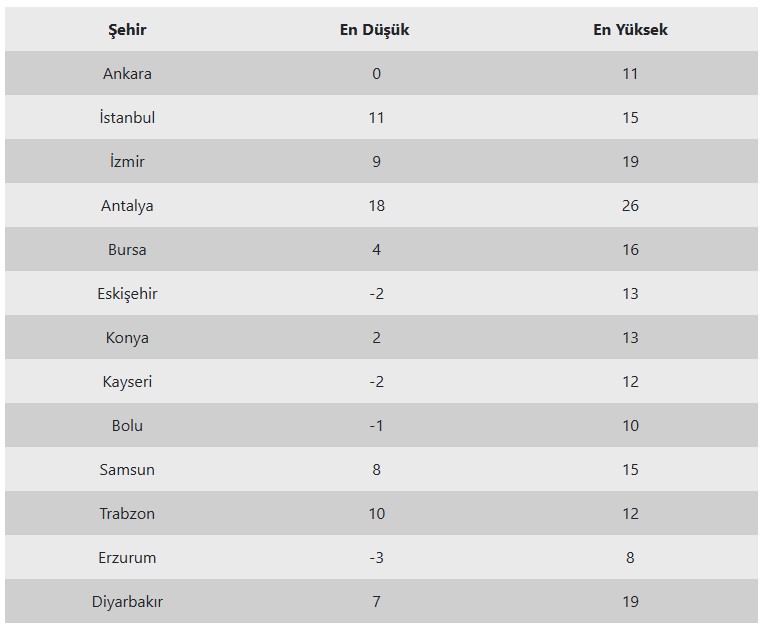765x631 pixels.
Task: Click Trabzon's lowest temperature 10
Action: tap(376, 513)
